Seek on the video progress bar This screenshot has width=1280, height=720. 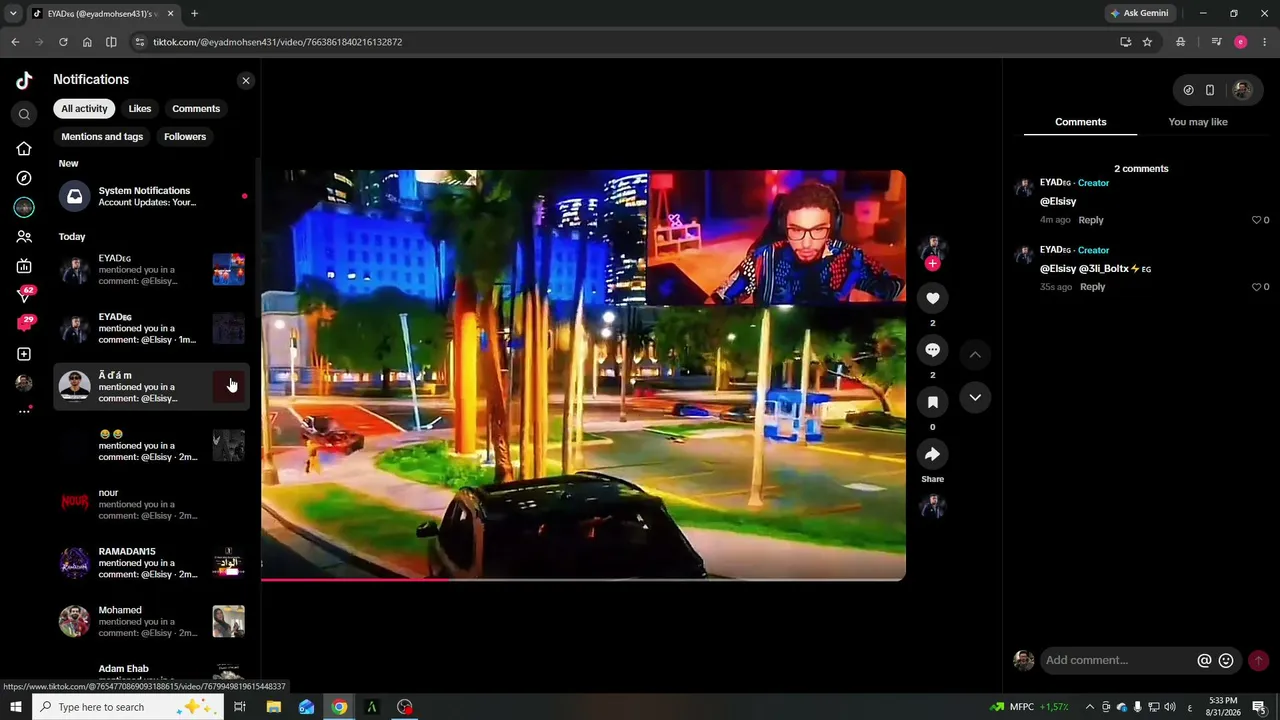[x=583, y=579]
